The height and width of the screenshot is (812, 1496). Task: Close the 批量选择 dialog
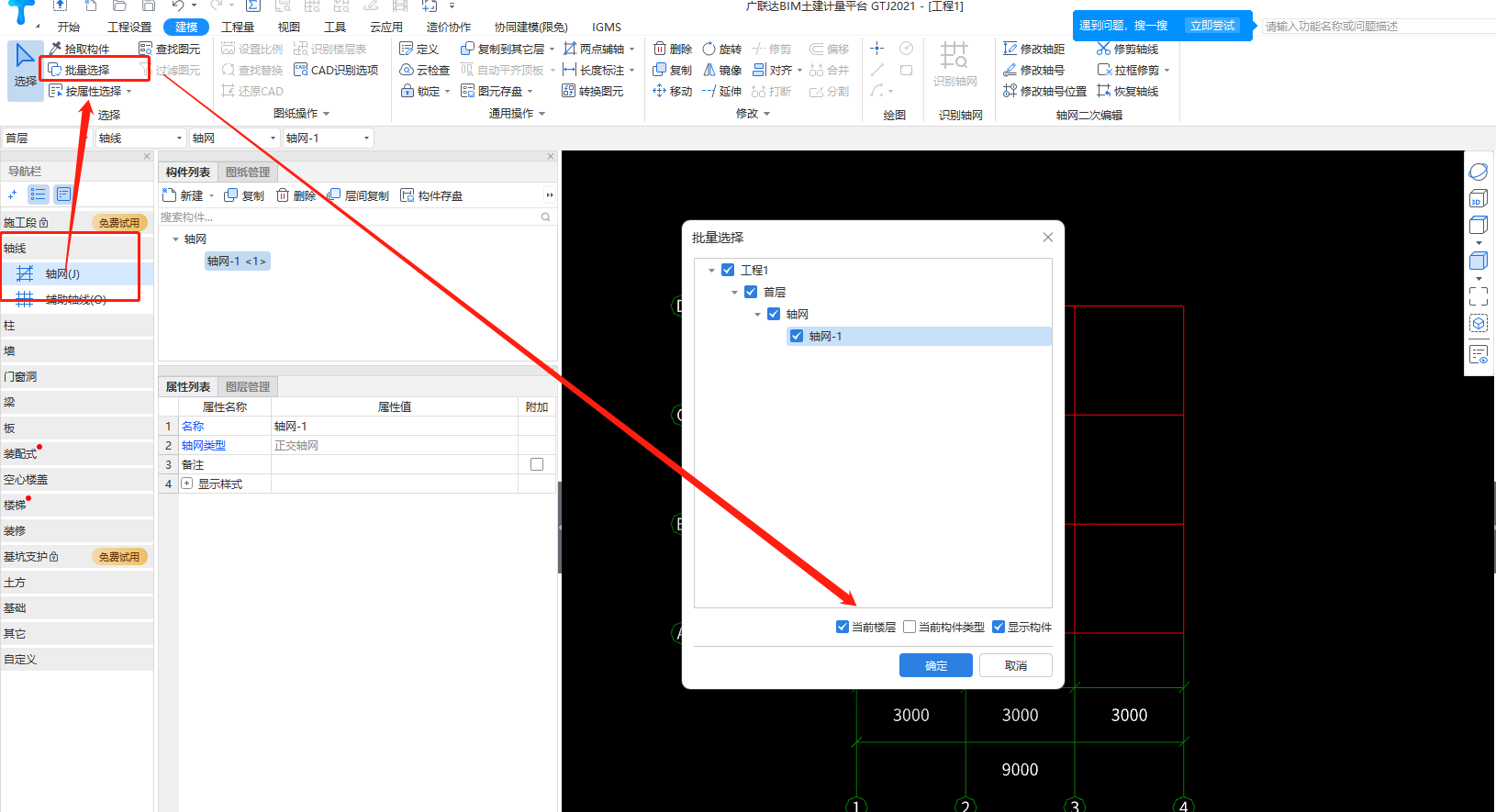click(1048, 237)
